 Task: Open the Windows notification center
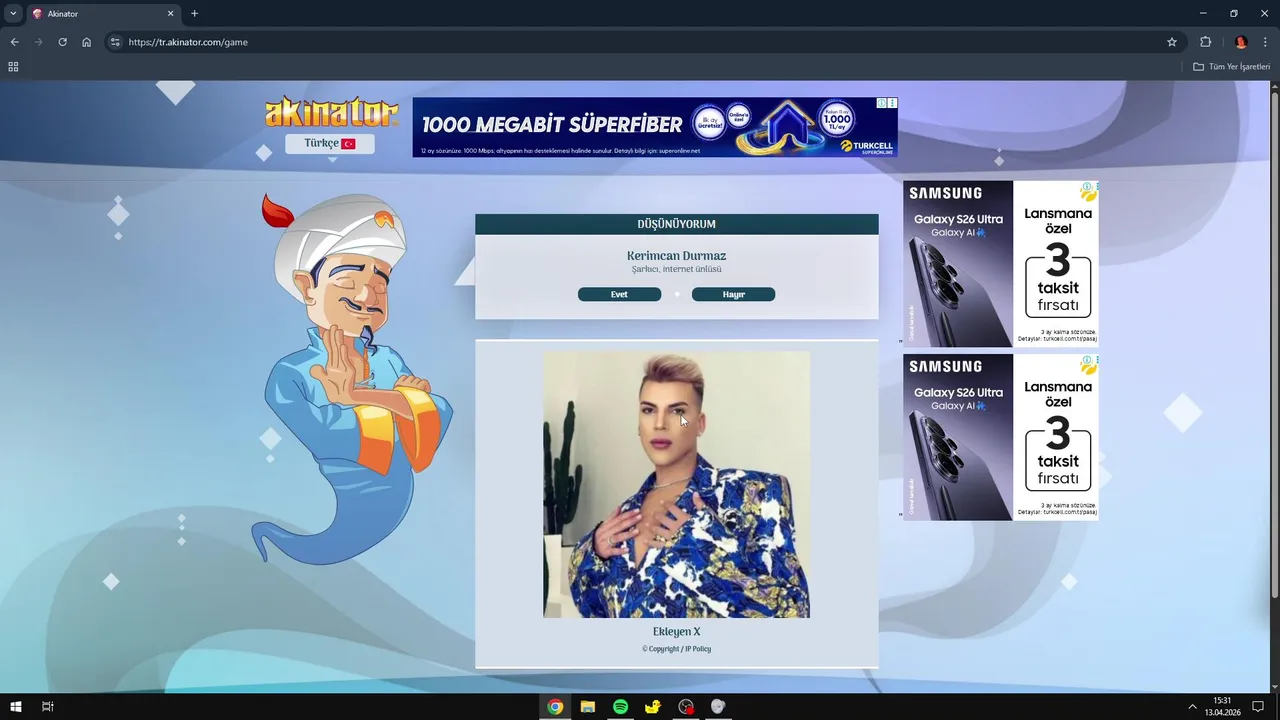pyautogui.click(x=1258, y=706)
